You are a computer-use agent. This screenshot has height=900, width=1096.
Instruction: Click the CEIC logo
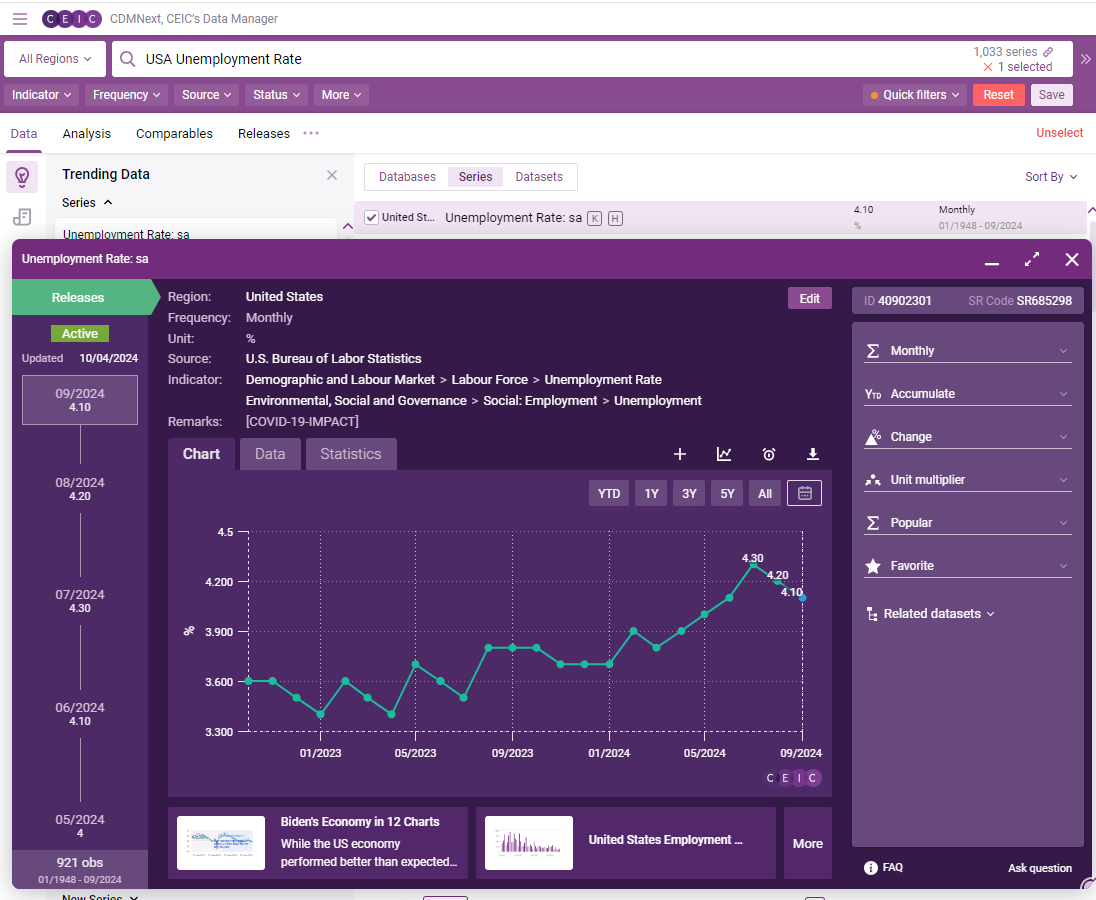click(x=71, y=19)
